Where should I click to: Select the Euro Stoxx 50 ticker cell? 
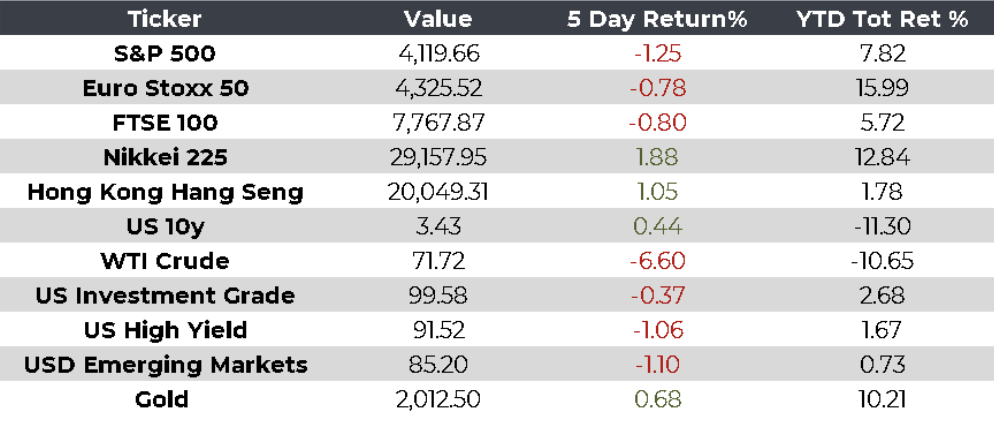[x=165, y=88]
